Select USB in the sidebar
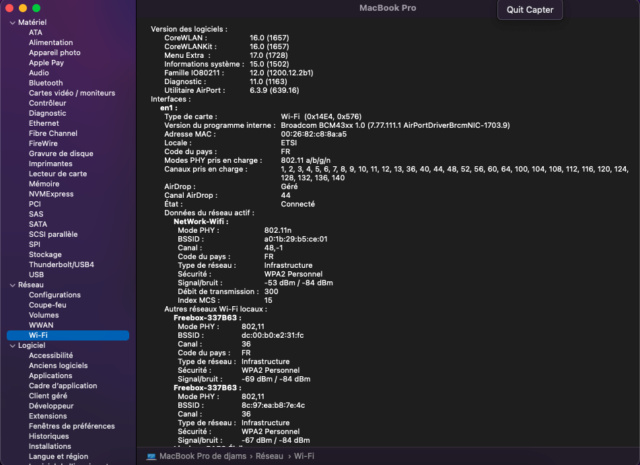This screenshot has height=465, width=640. pyautogui.click(x=36, y=275)
